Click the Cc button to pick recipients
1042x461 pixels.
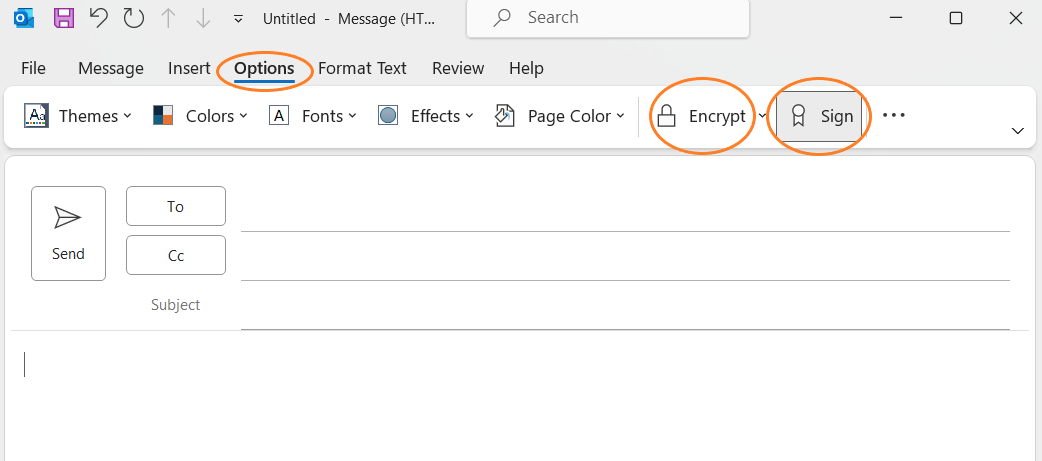(176, 256)
